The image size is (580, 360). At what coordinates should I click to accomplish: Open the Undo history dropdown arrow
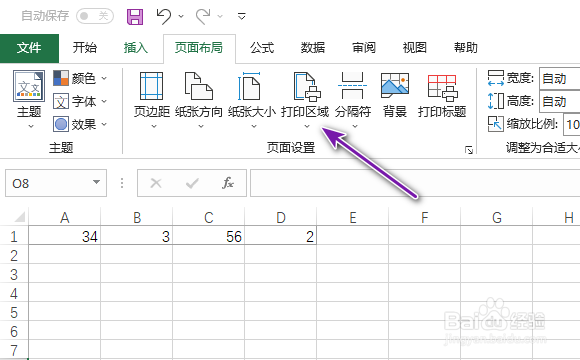(x=181, y=16)
